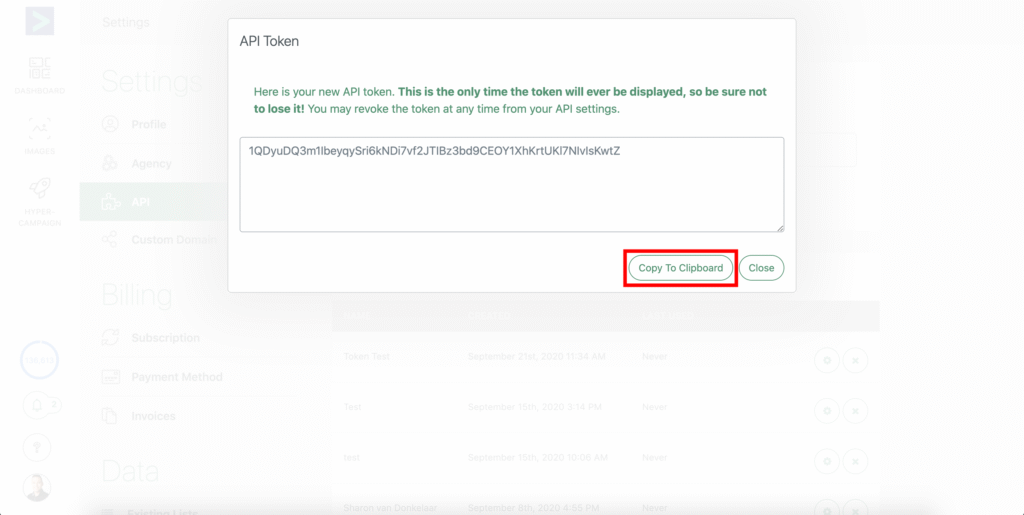1024x515 pixels.
Task: Delete the Token Test token with X icon
Action: [x=855, y=359]
